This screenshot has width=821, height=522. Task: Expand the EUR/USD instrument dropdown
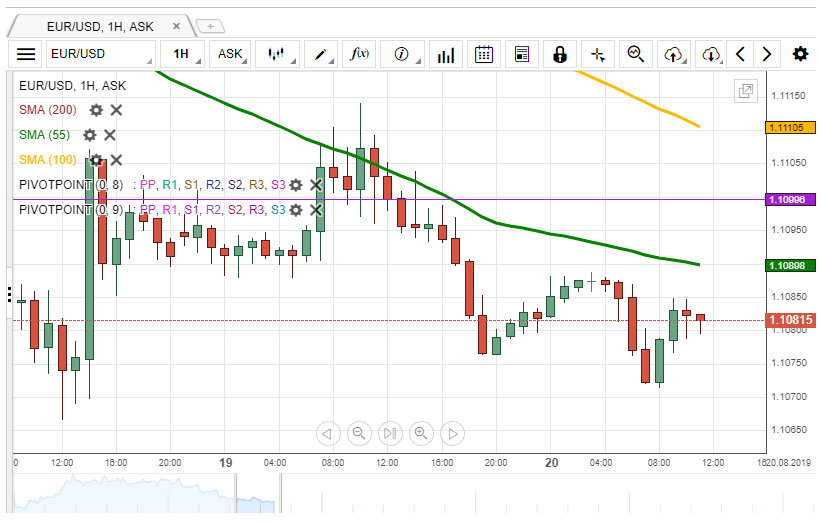coord(100,54)
